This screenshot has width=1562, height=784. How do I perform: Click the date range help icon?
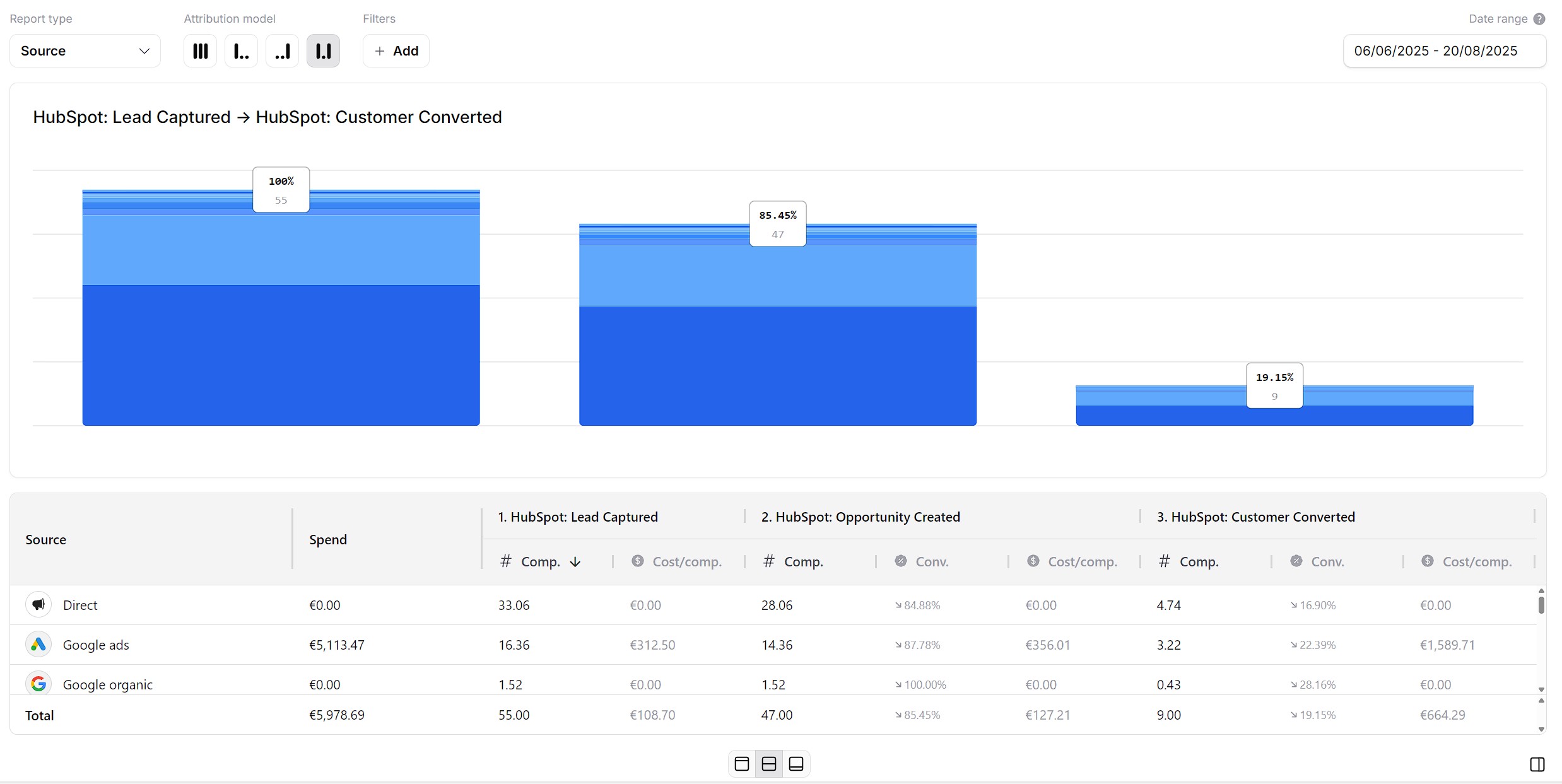1539,19
